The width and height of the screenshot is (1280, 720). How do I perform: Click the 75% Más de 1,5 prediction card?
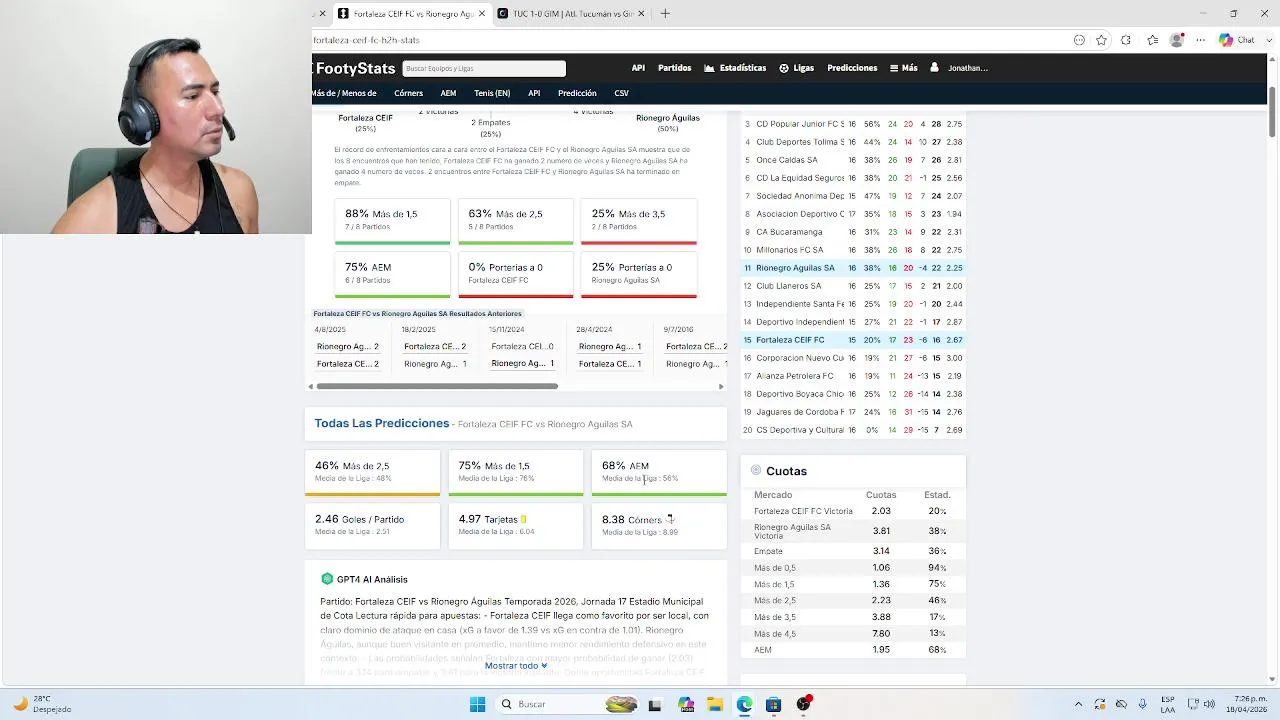click(x=515, y=473)
